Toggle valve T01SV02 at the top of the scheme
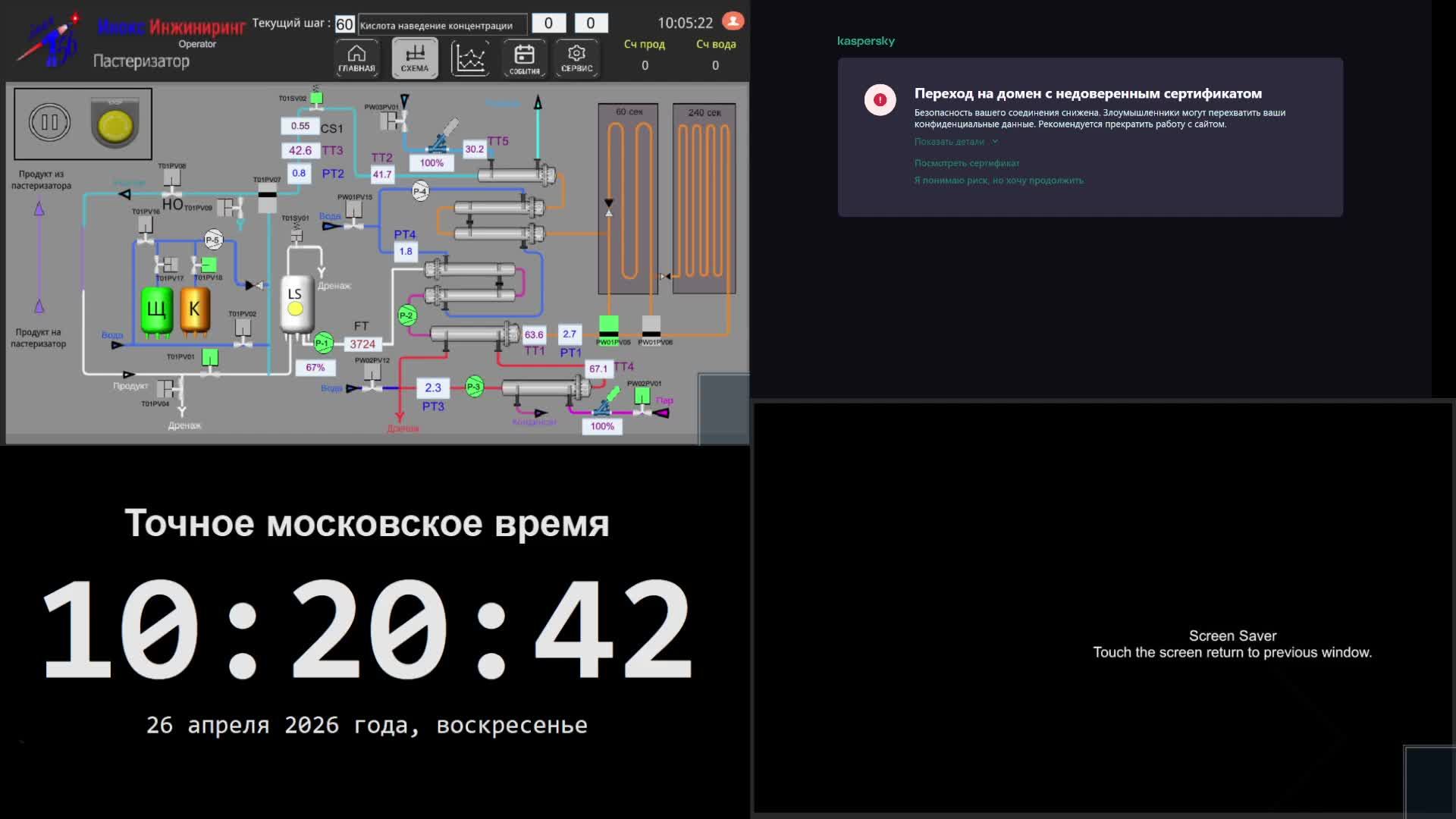Screen dimensions: 1456x819 pyautogui.click(x=315, y=97)
